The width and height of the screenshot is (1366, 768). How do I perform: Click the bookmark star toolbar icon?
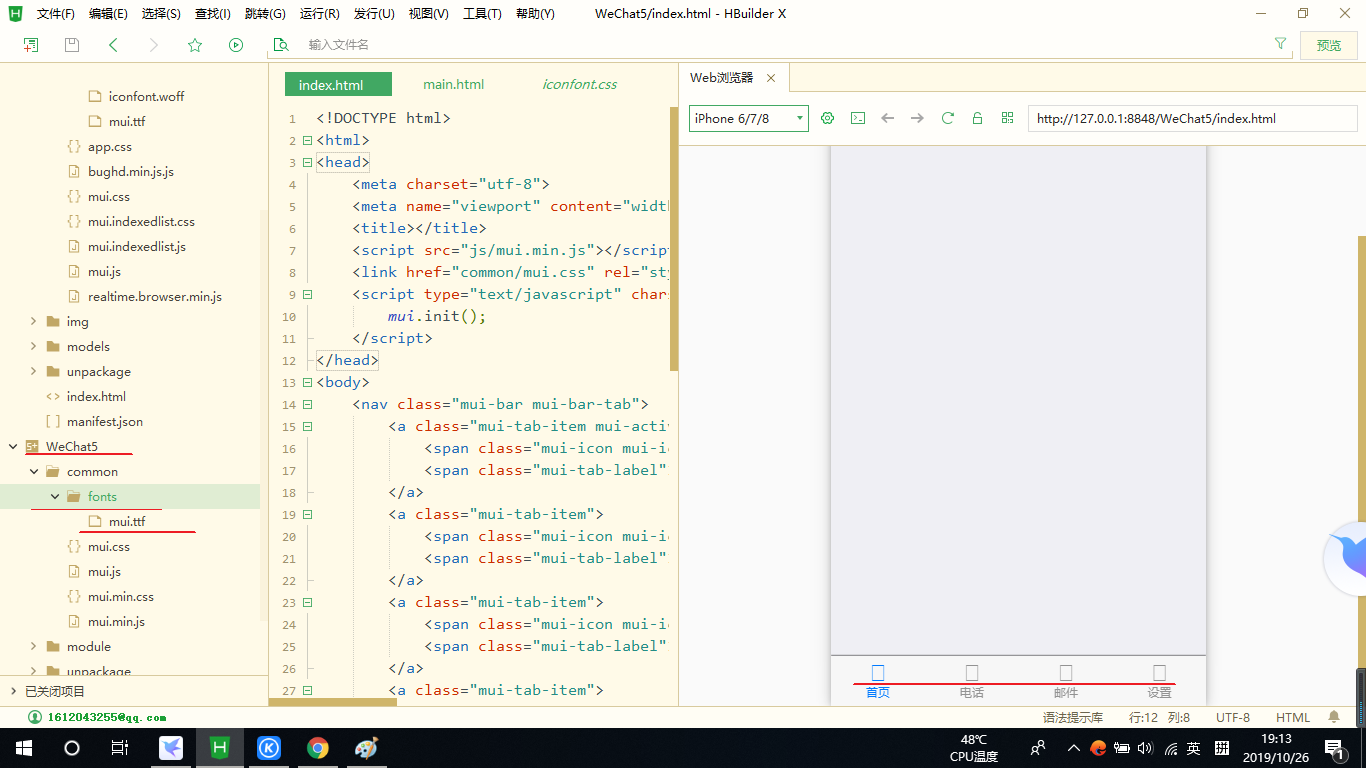tap(195, 45)
